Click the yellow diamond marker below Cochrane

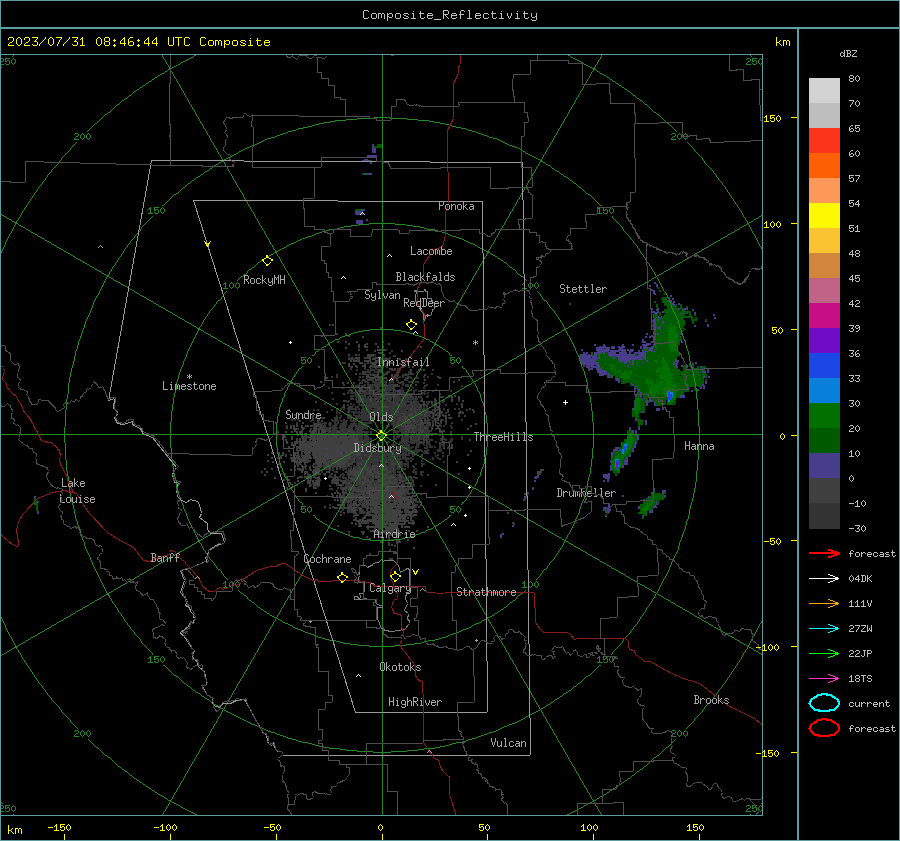[342, 577]
